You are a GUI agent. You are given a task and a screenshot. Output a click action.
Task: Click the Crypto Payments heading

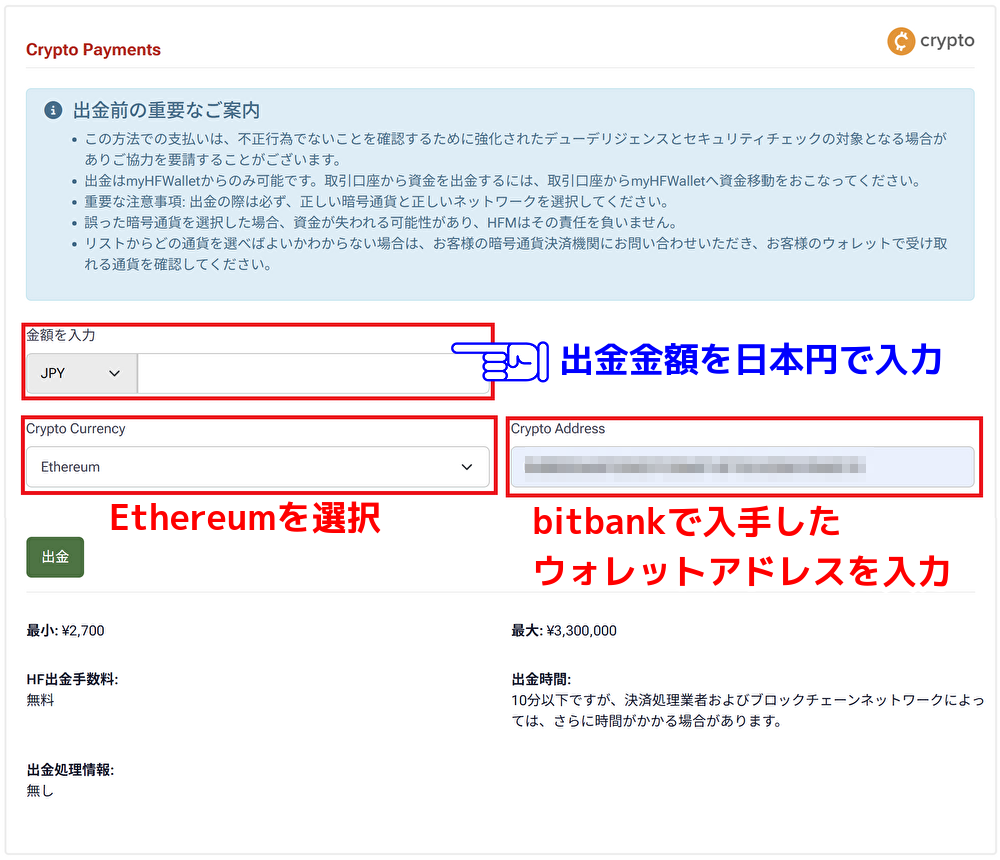coord(93,50)
